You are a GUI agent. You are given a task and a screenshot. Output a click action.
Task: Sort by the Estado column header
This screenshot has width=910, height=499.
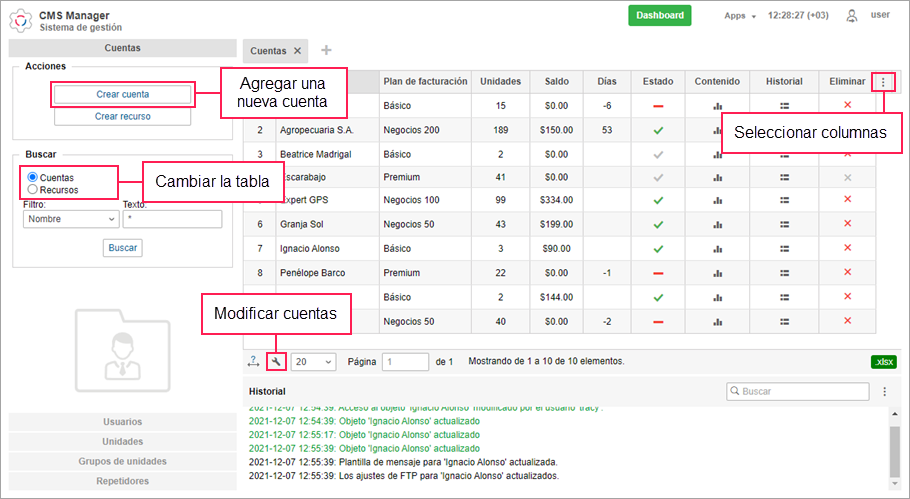point(658,82)
